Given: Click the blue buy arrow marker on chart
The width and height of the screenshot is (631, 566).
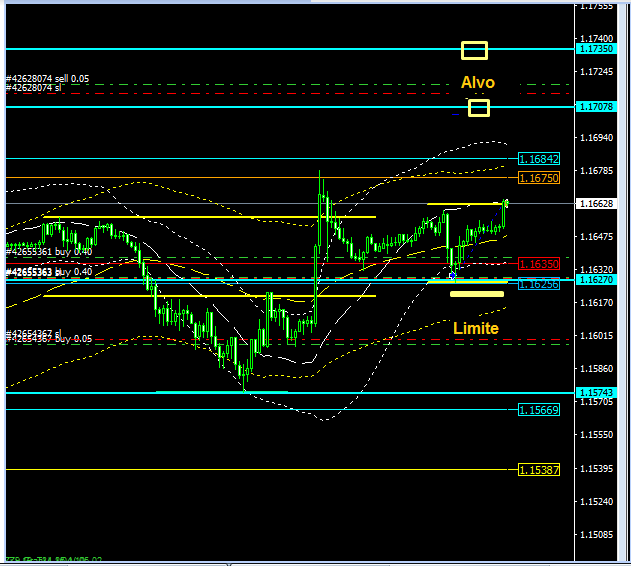Looking at the screenshot, I should pos(453,274).
